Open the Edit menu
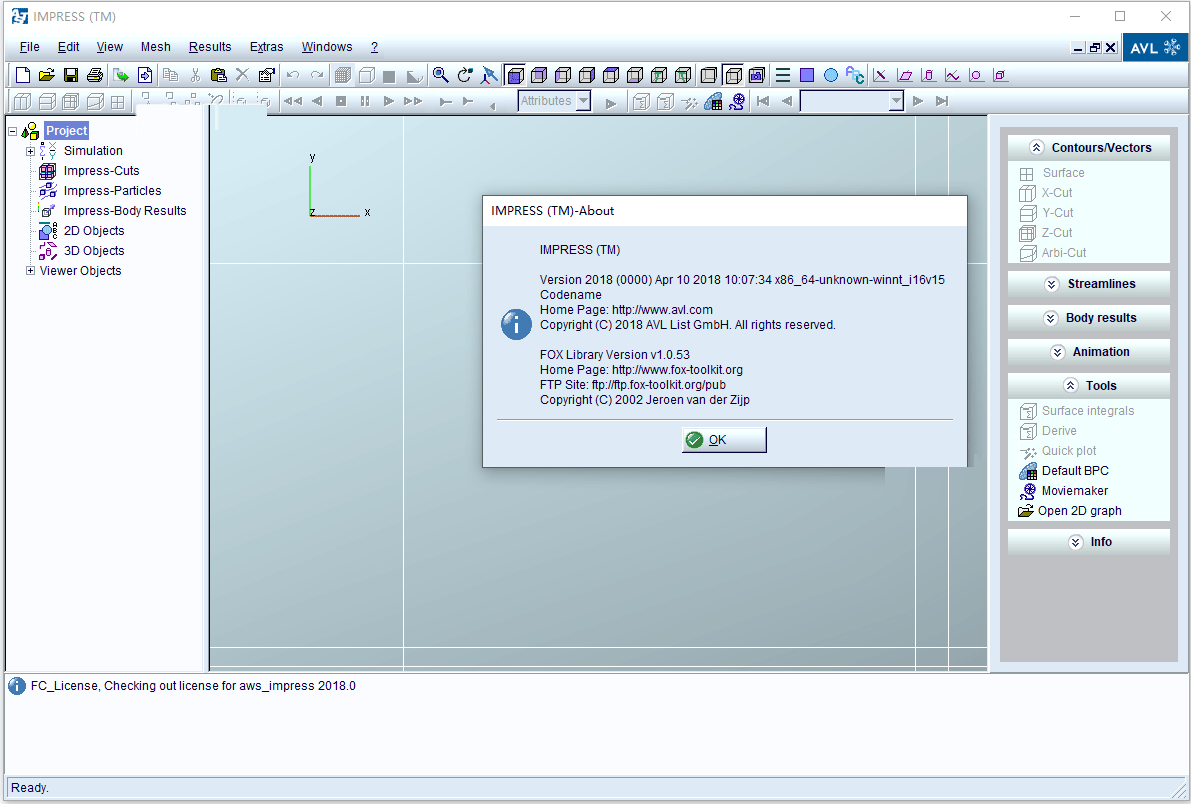The height and width of the screenshot is (804, 1191). (x=68, y=47)
